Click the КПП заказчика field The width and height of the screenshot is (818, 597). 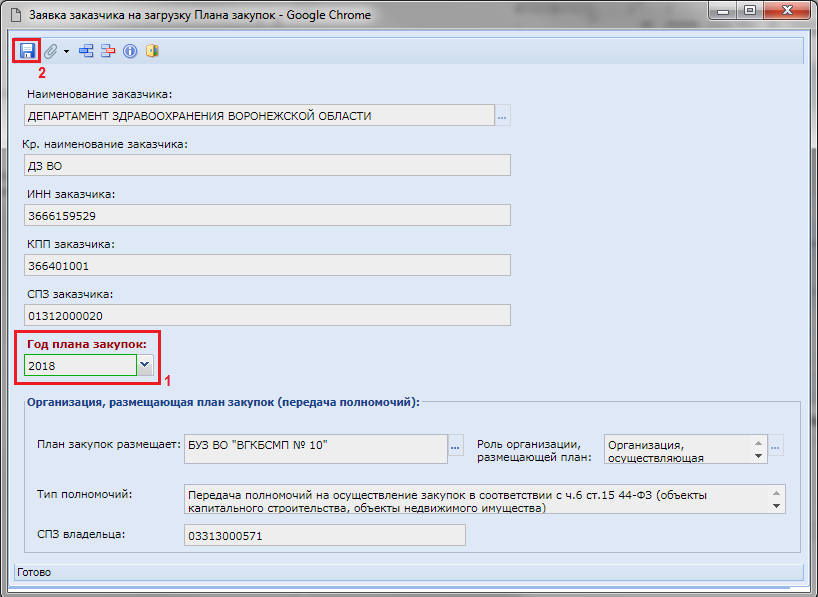click(x=266, y=265)
